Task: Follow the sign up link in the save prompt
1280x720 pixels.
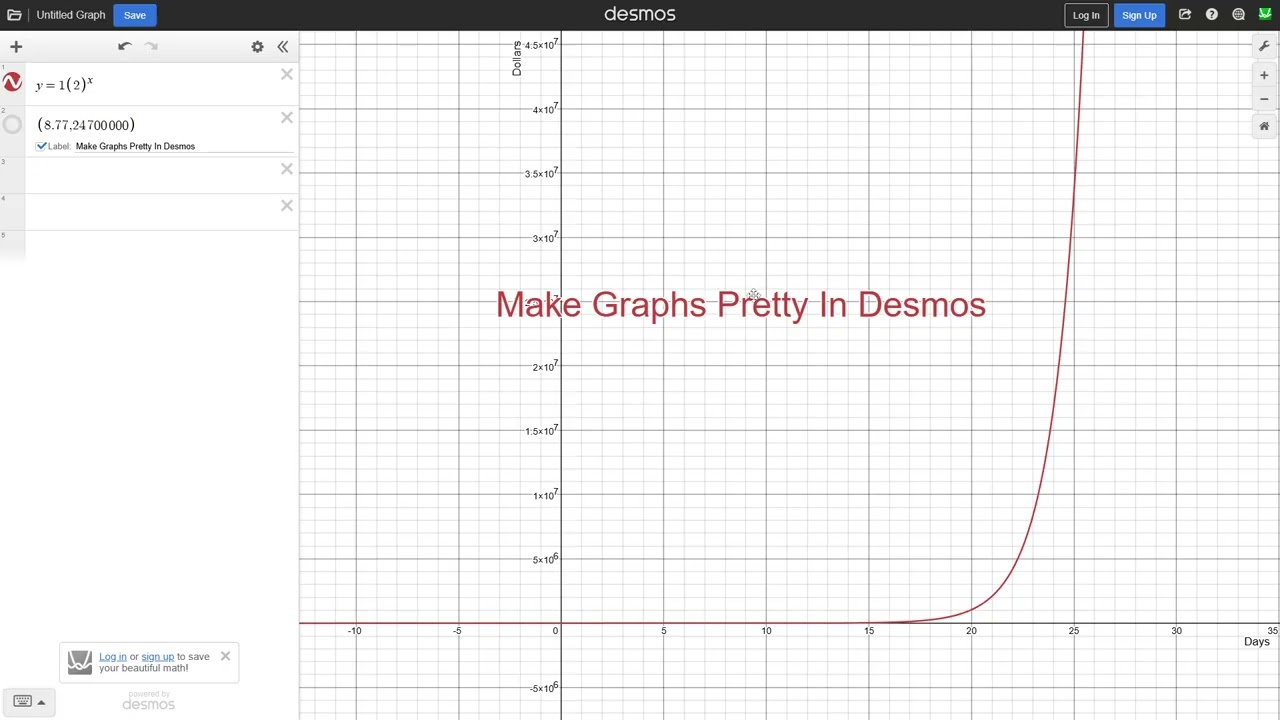Action: click(157, 656)
